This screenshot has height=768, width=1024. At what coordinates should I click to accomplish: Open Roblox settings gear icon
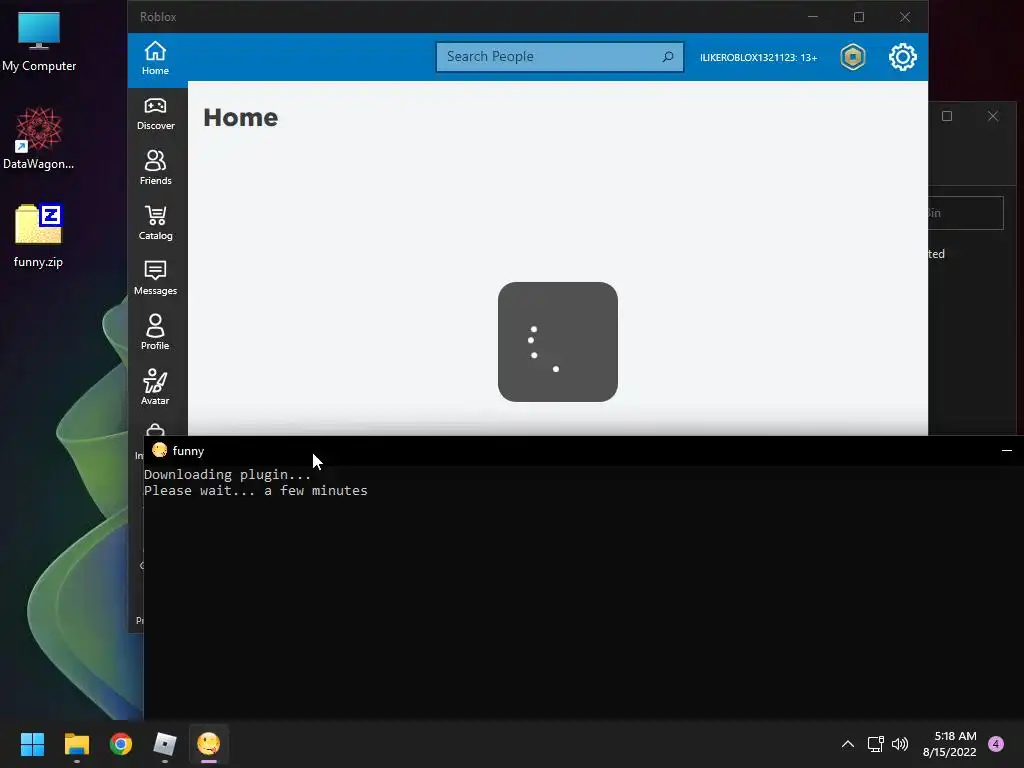point(903,57)
